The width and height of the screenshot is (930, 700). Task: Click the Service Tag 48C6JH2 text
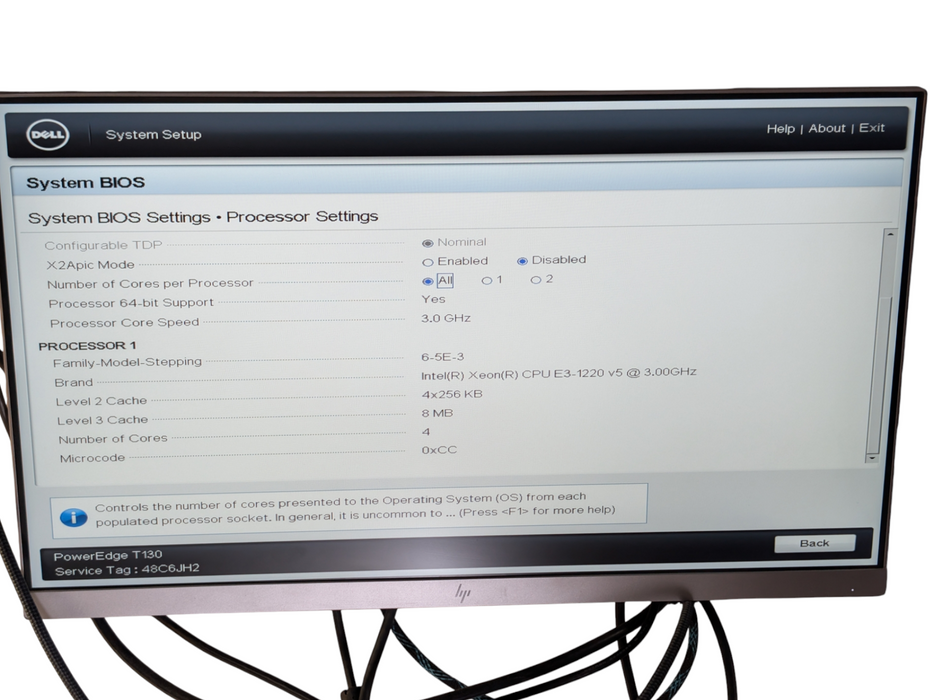point(127,569)
